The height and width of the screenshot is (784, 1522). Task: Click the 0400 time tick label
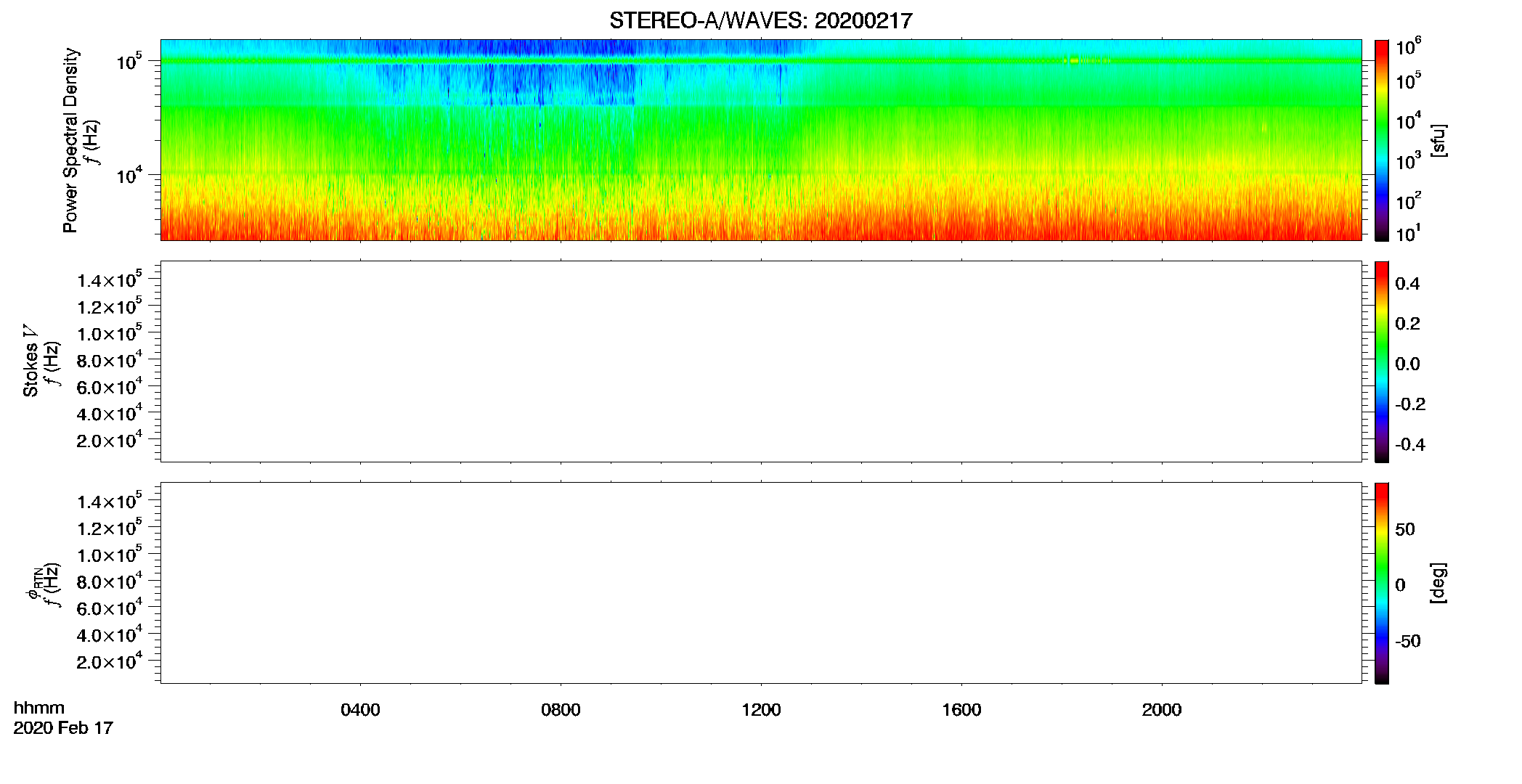point(360,710)
